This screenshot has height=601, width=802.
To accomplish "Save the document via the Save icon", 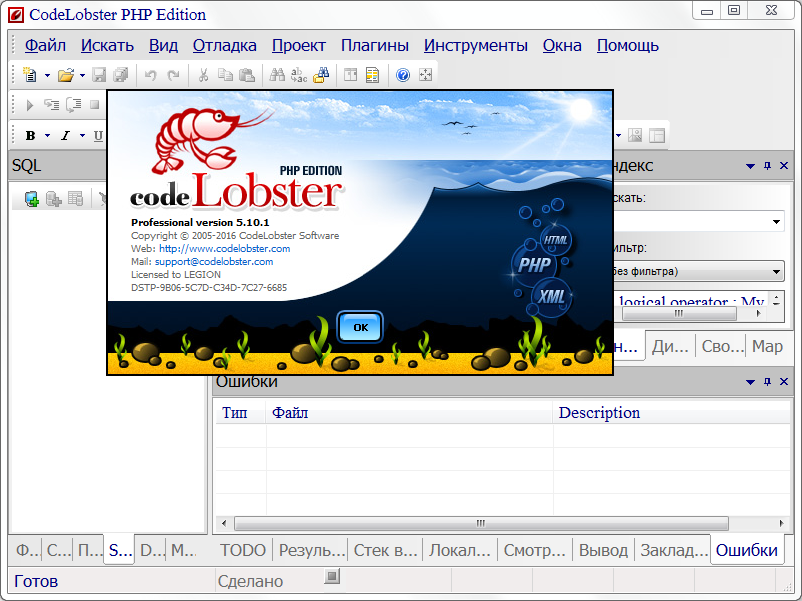I will (100, 75).
